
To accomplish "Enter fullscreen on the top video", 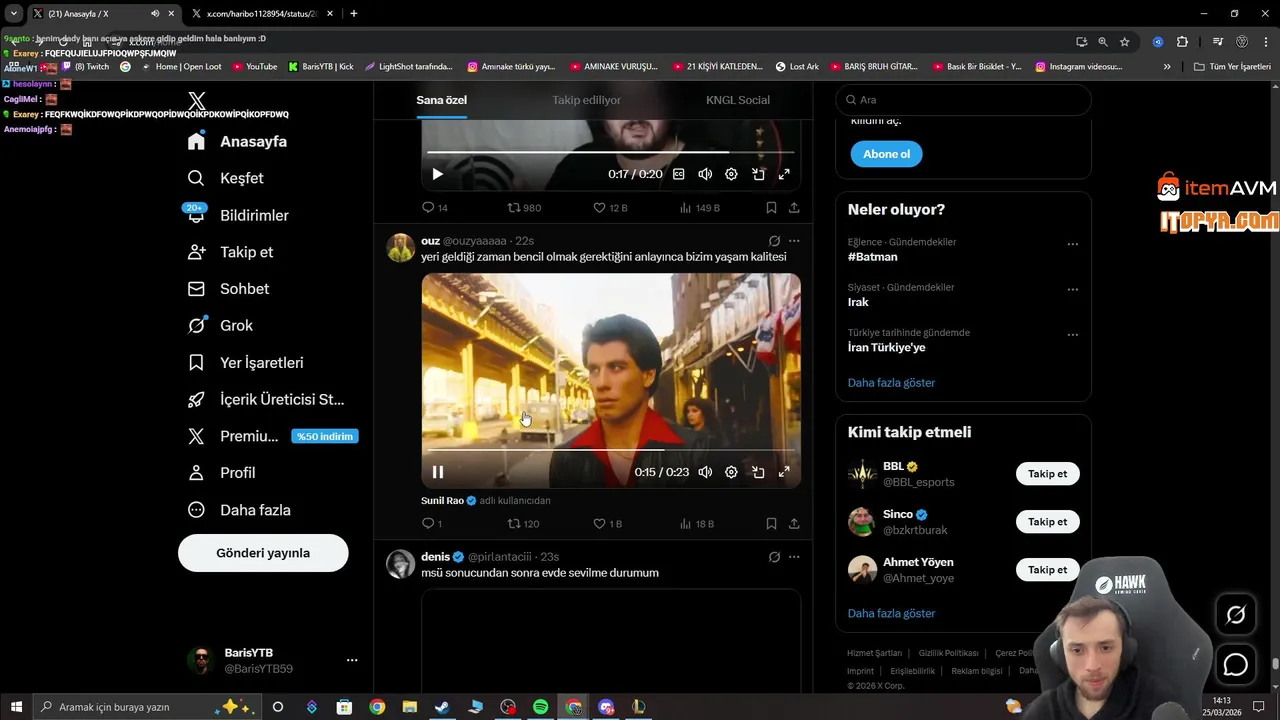I will point(784,174).
